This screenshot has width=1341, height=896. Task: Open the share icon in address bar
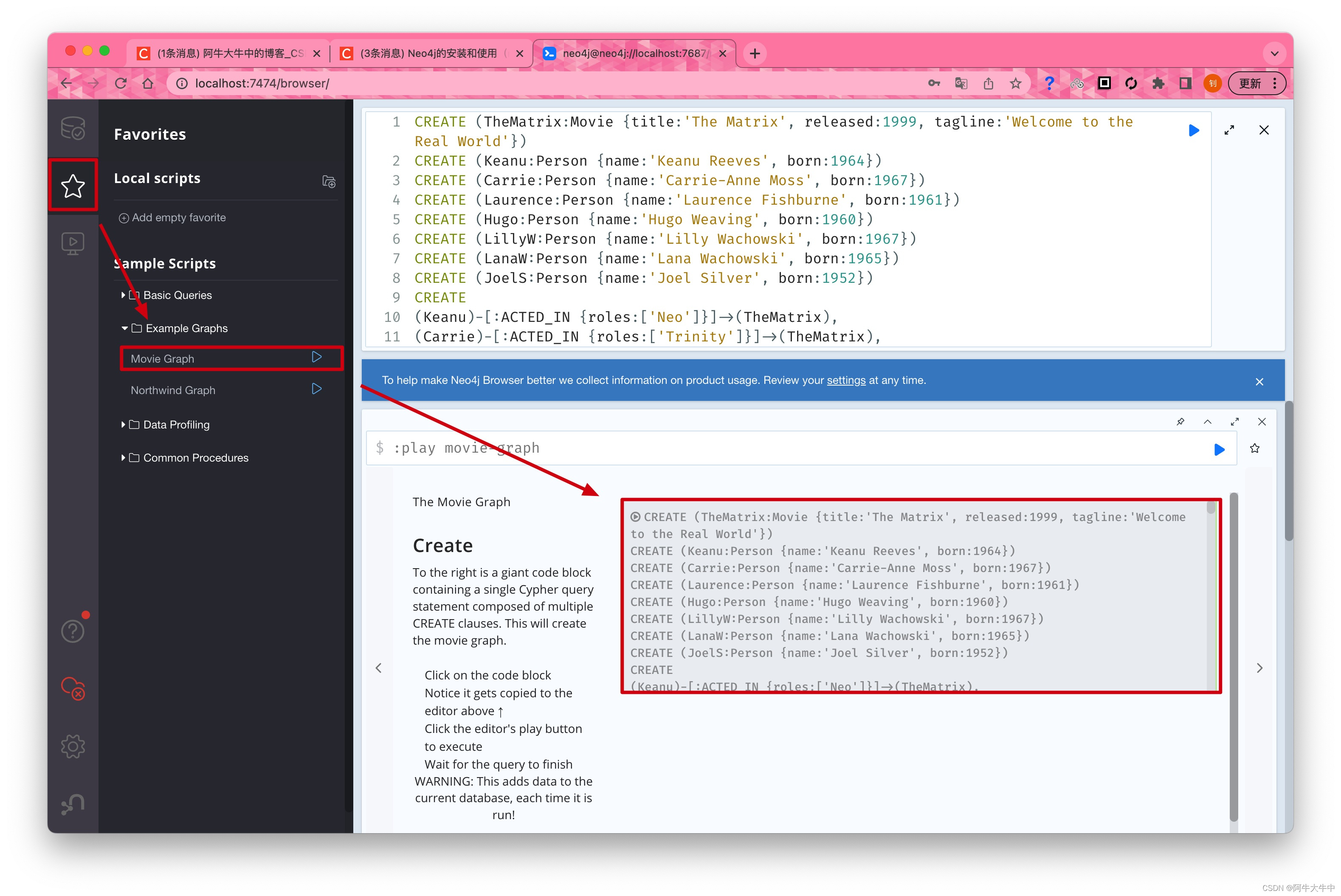point(989,83)
